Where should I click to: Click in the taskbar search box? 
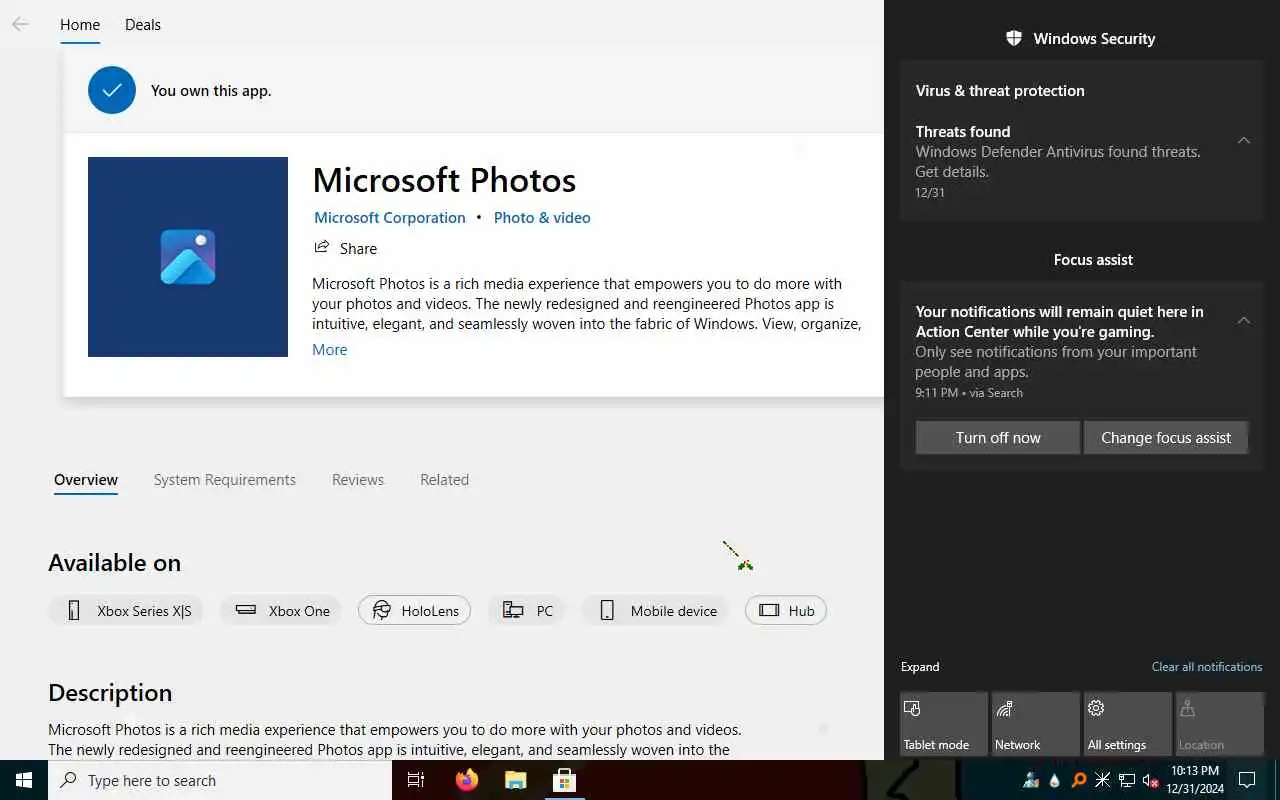(220, 780)
